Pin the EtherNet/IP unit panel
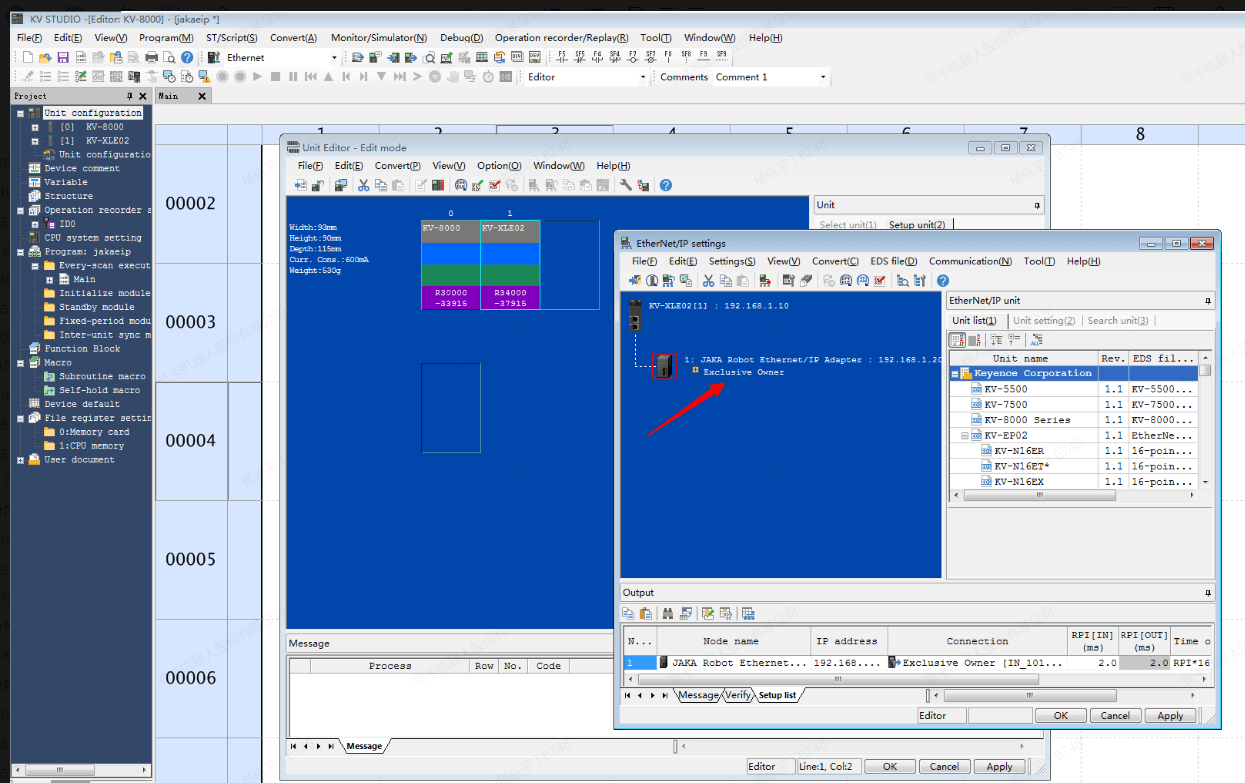Viewport: 1245px width, 783px height. [x=1207, y=303]
